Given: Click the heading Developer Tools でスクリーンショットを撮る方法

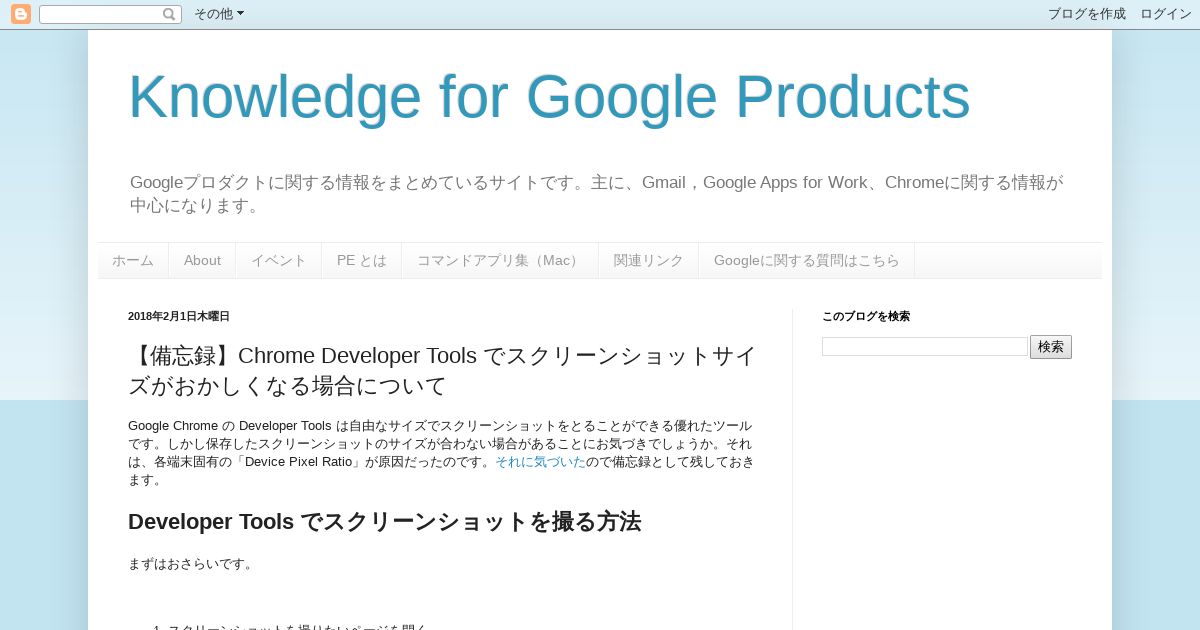Looking at the screenshot, I should click(384, 522).
